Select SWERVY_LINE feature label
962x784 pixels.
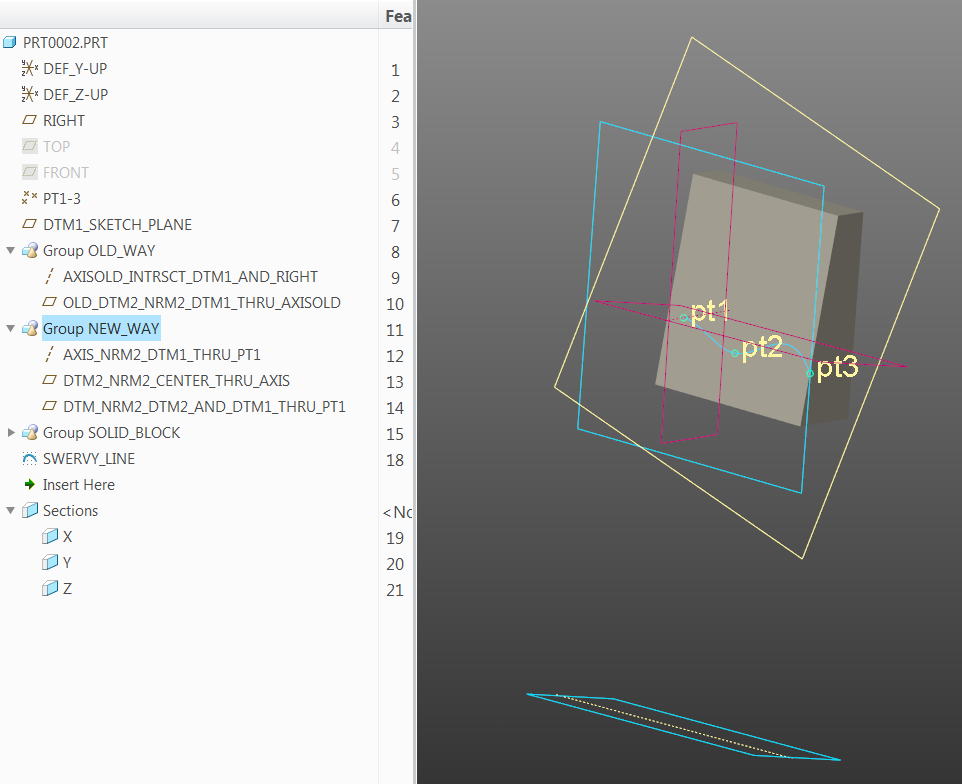[89, 458]
